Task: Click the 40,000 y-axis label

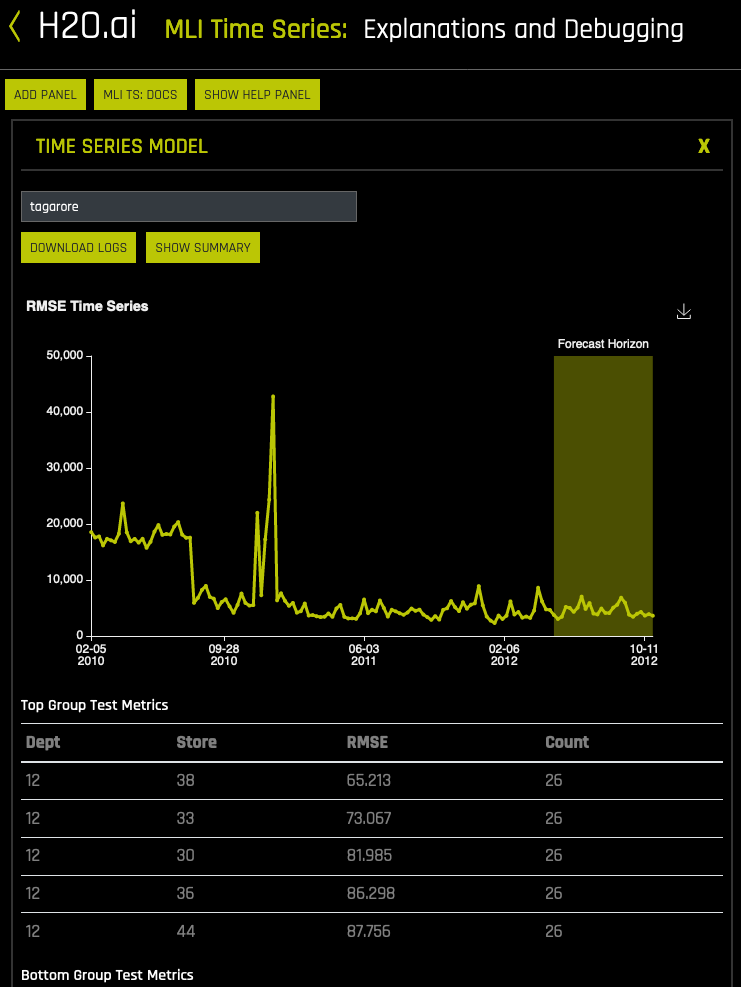Action: pos(65,411)
